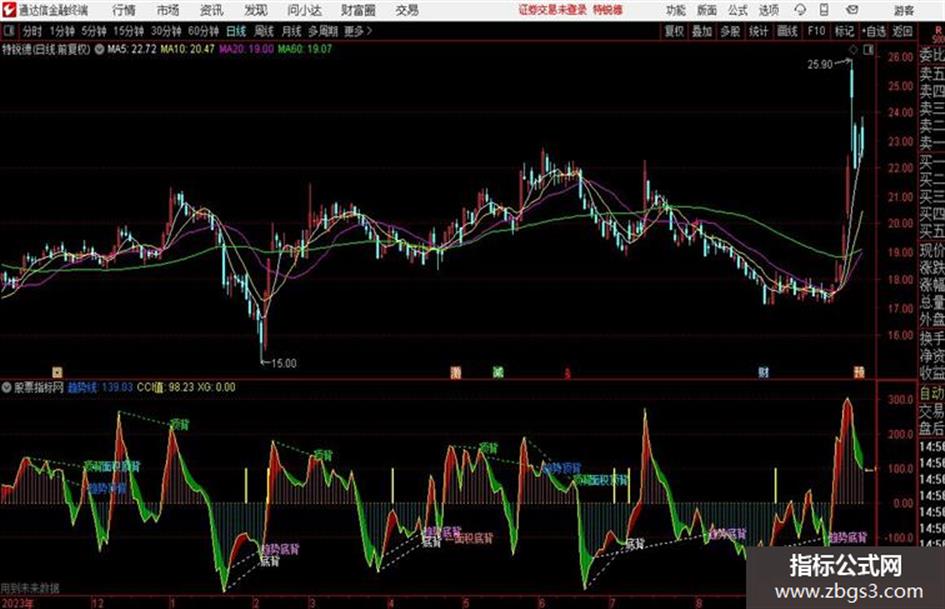Open the 选项 menu
This screenshot has height=609, width=945.
[769, 10]
